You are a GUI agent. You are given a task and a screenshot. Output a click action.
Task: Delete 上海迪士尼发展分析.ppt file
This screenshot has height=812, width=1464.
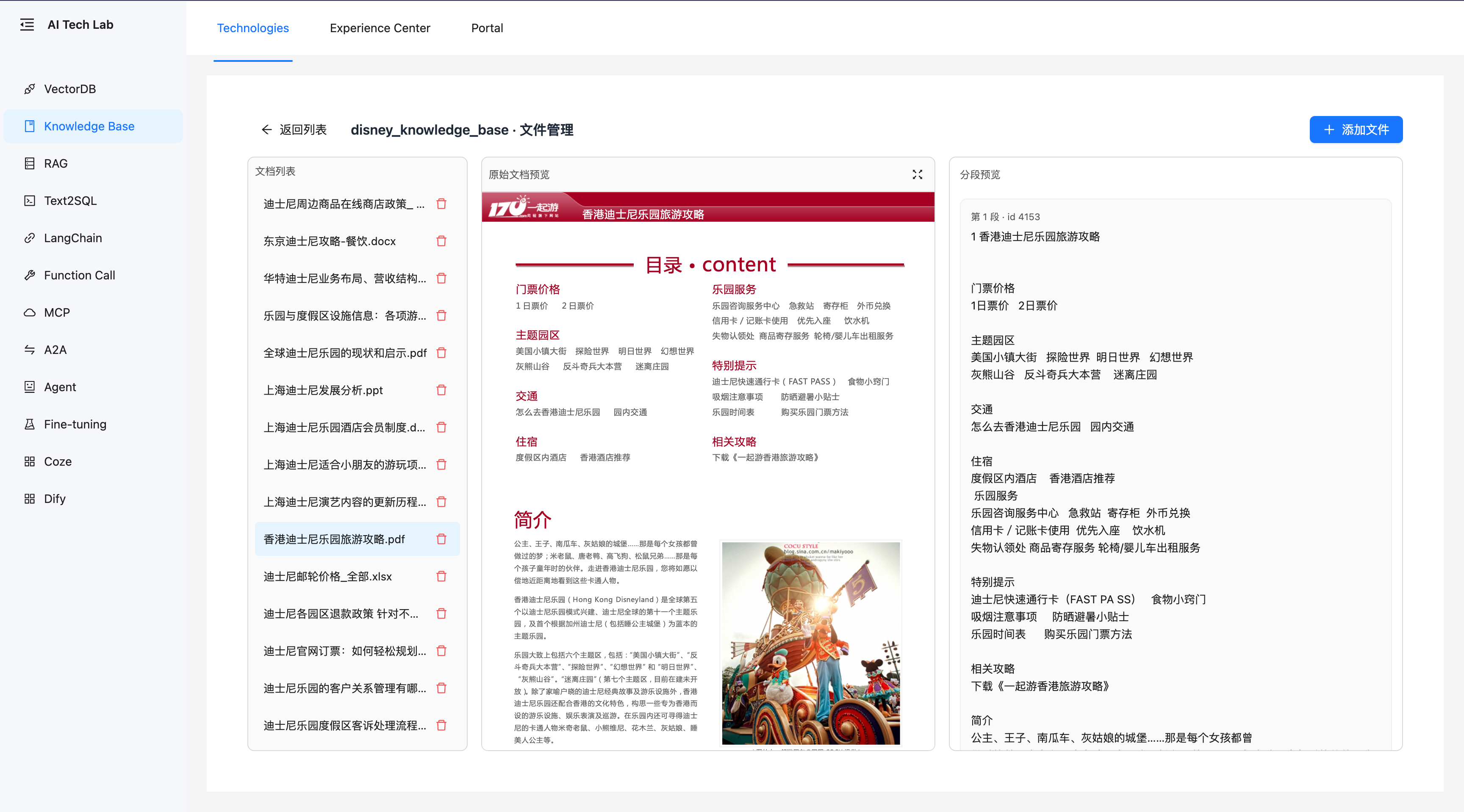pyautogui.click(x=441, y=390)
